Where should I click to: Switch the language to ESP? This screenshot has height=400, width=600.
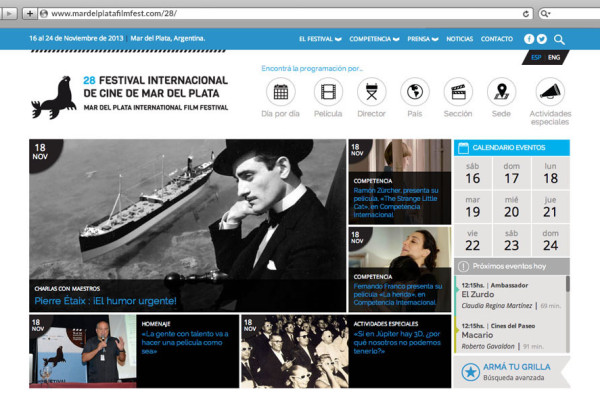[x=536, y=57]
